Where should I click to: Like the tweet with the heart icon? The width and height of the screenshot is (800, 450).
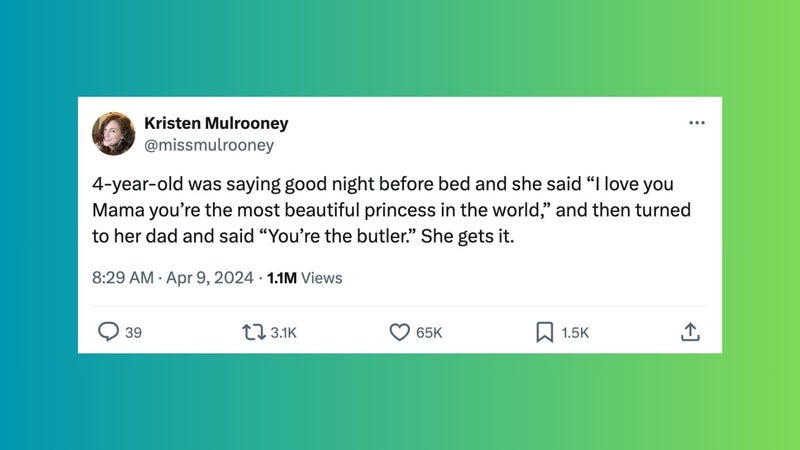click(x=399, y=332)
